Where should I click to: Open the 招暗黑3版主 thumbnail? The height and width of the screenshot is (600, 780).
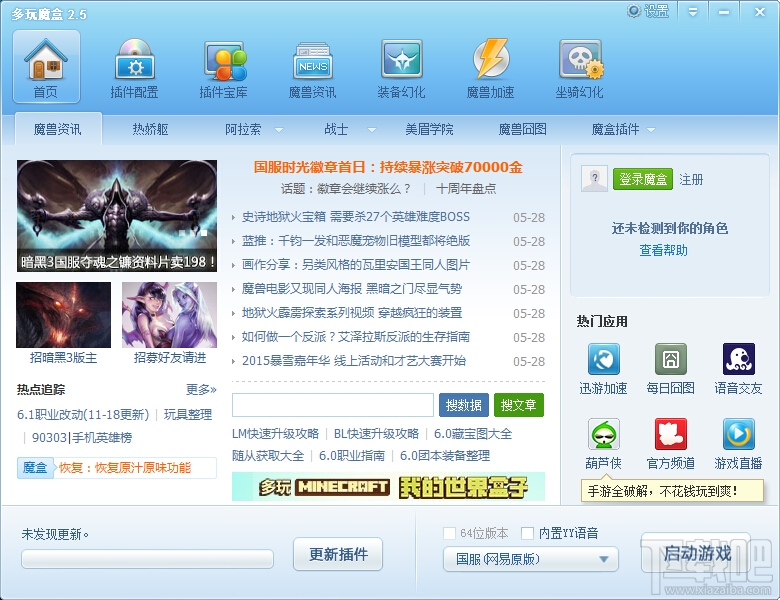63,315
